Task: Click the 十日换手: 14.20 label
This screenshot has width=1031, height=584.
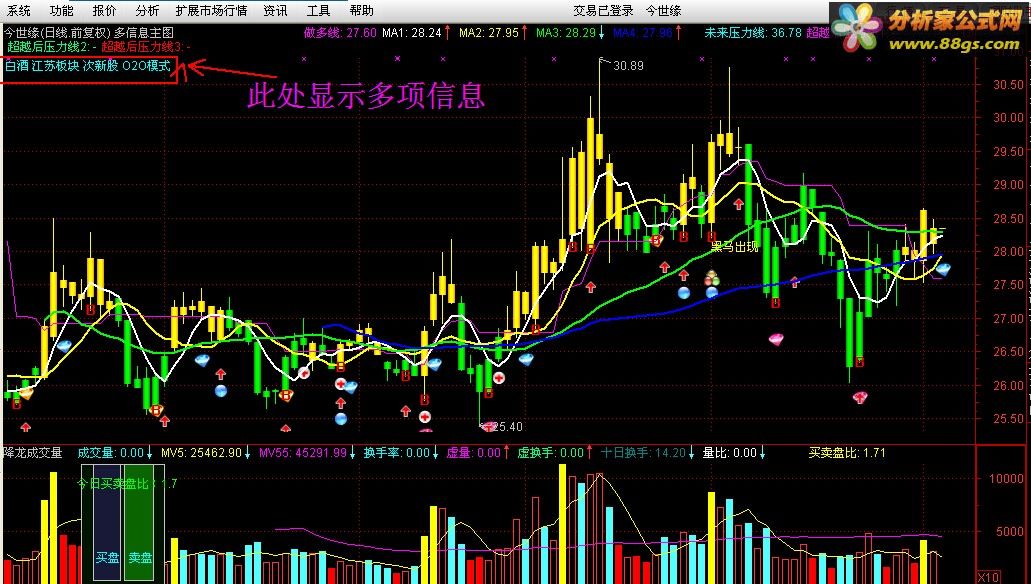Action: click(643, 452)
